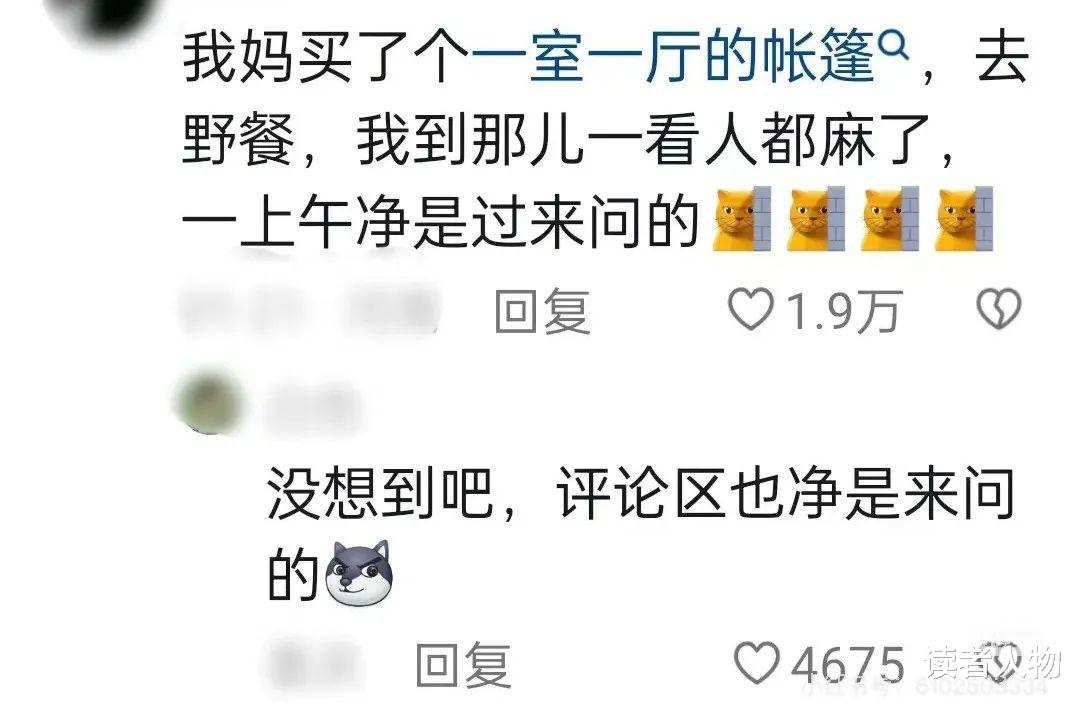The height and width of the screenshot is (703, 1080).
Task: Tap the heart icon beside 4675
Action: pyautogui.click(x=756, y=663)
